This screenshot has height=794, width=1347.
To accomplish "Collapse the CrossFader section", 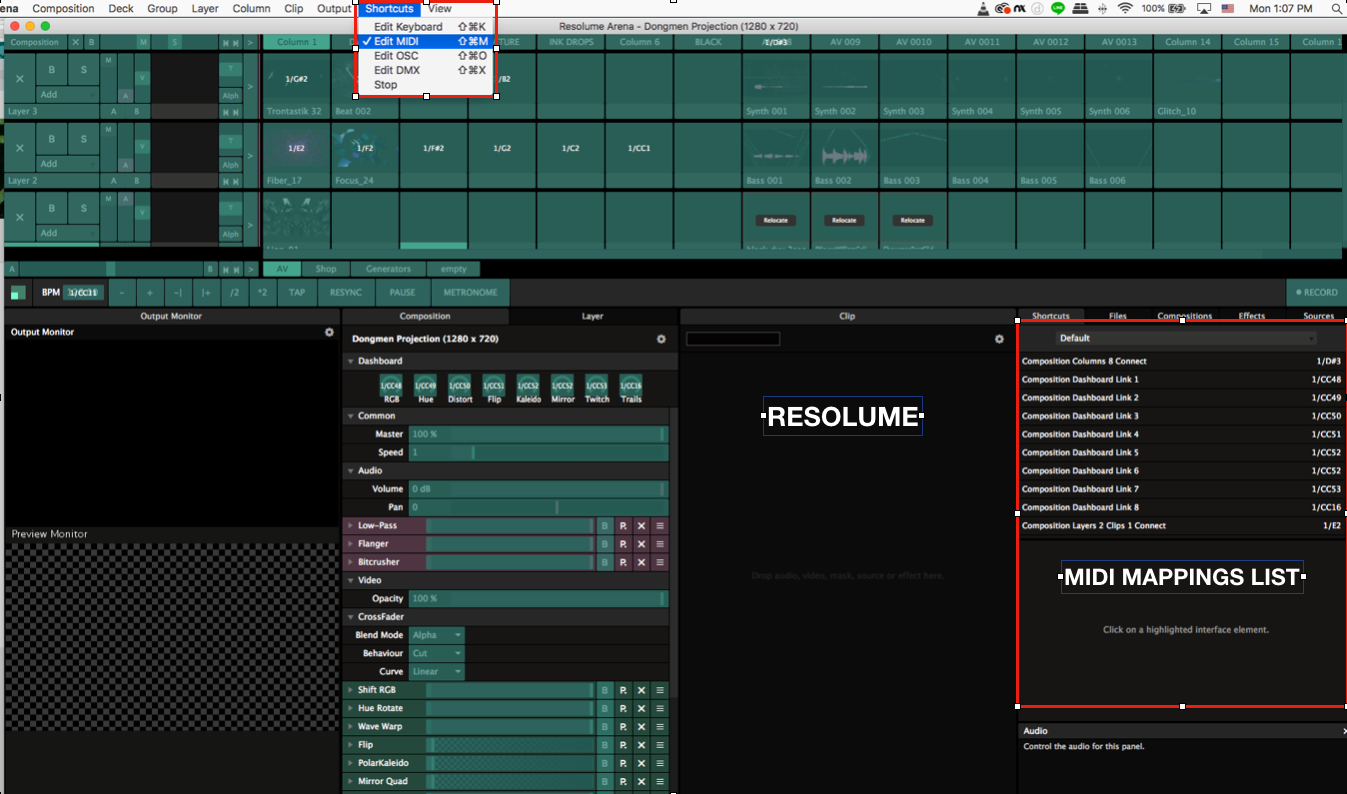I will click(351, 617).
